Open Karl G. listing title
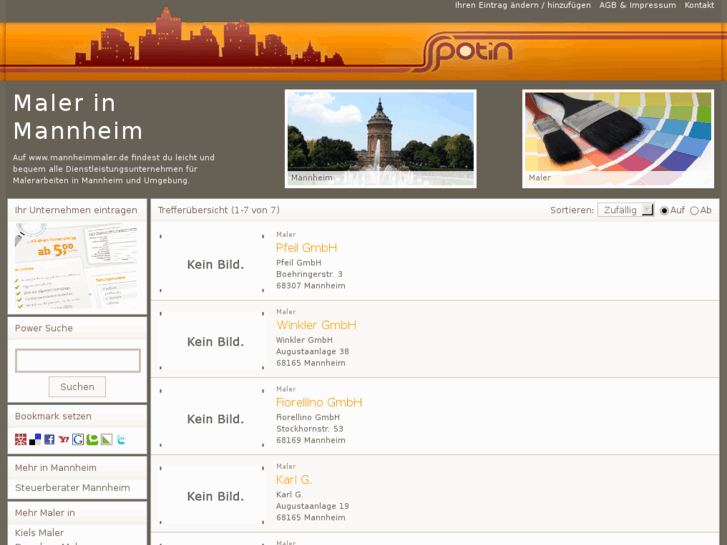The image size is (727, 545). [294, 480]
